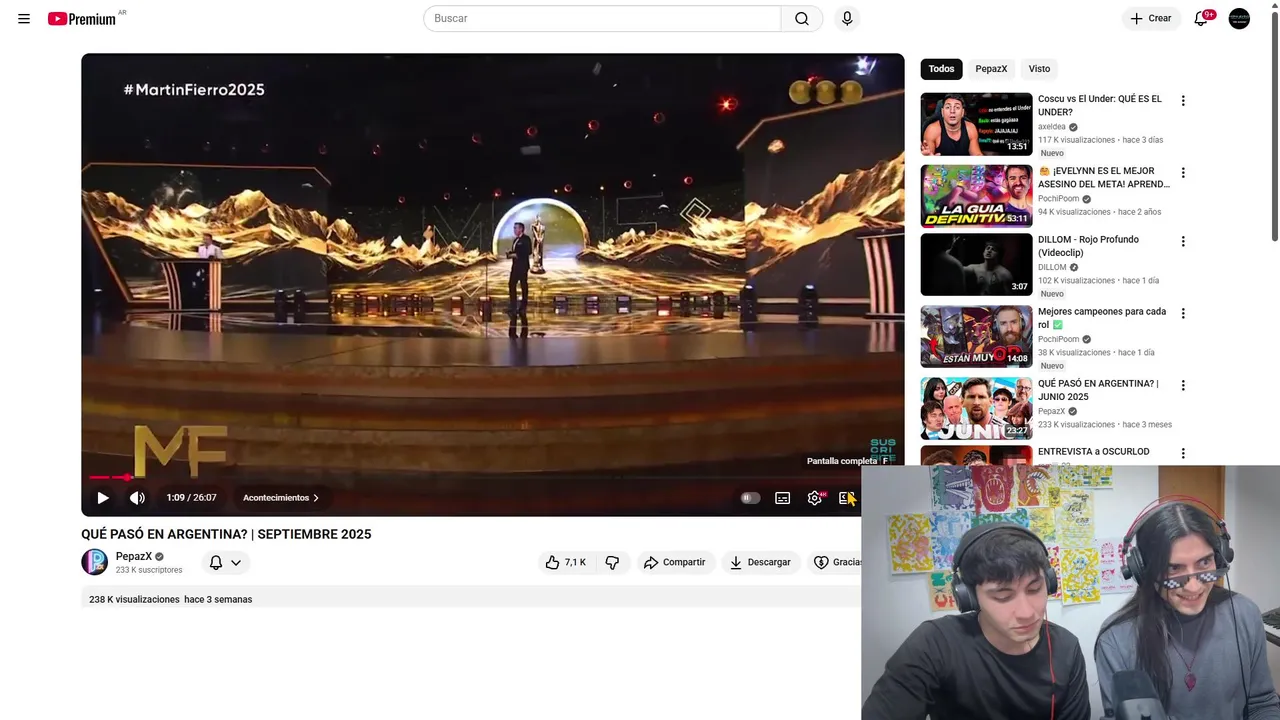Viewport: 1280px width, 720px height.
Task: Click the search magnifier button
Action: (x=802, y=18)
